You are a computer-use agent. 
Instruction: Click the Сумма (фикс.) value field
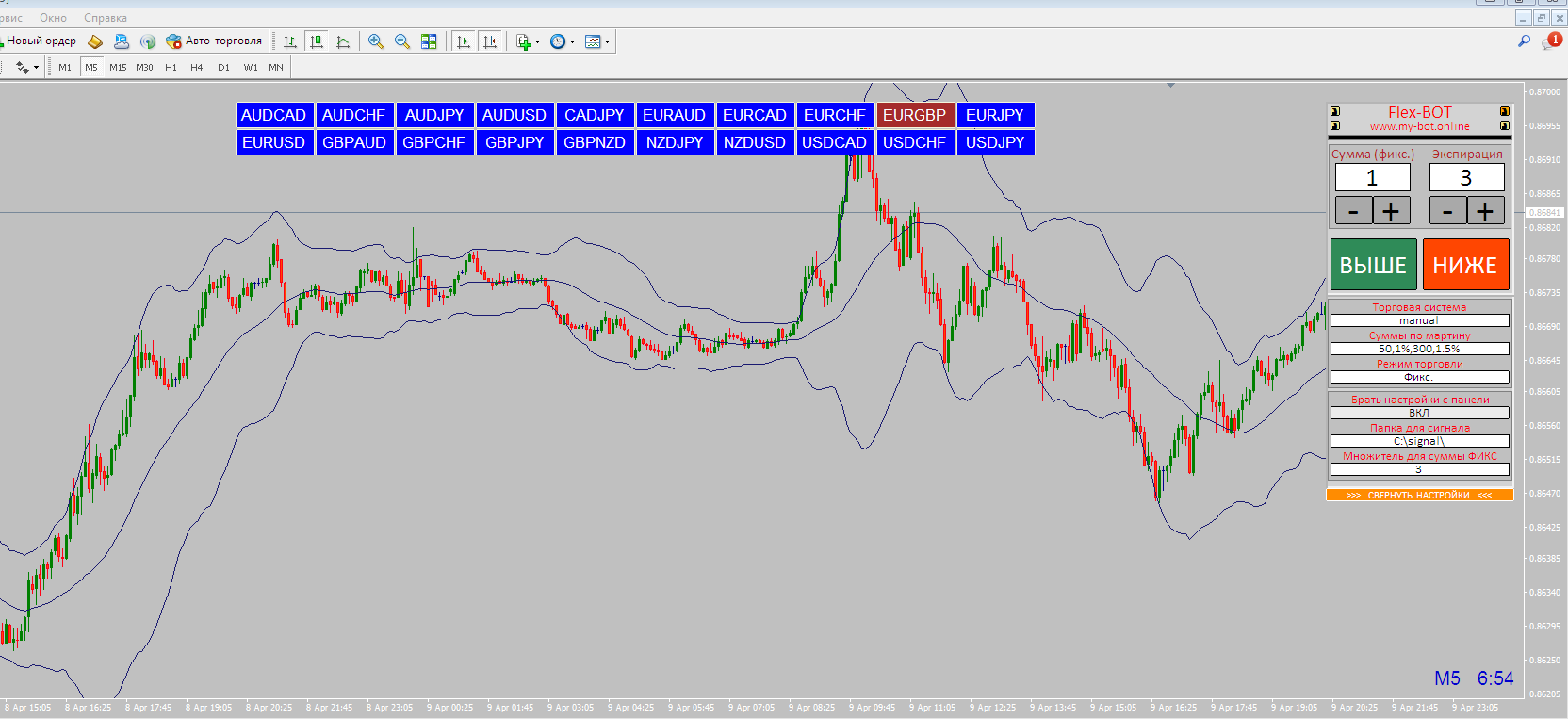(1373, 177)
